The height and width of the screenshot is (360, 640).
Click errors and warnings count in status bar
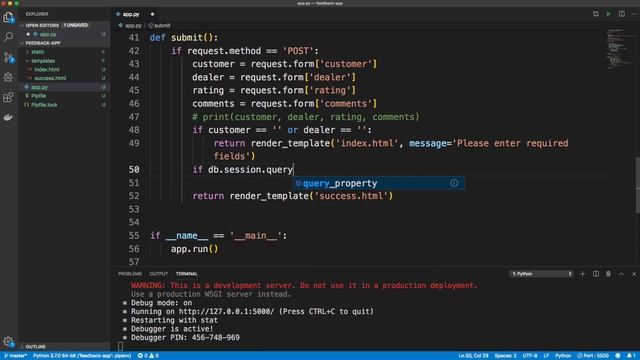click(x=148, y=356)
